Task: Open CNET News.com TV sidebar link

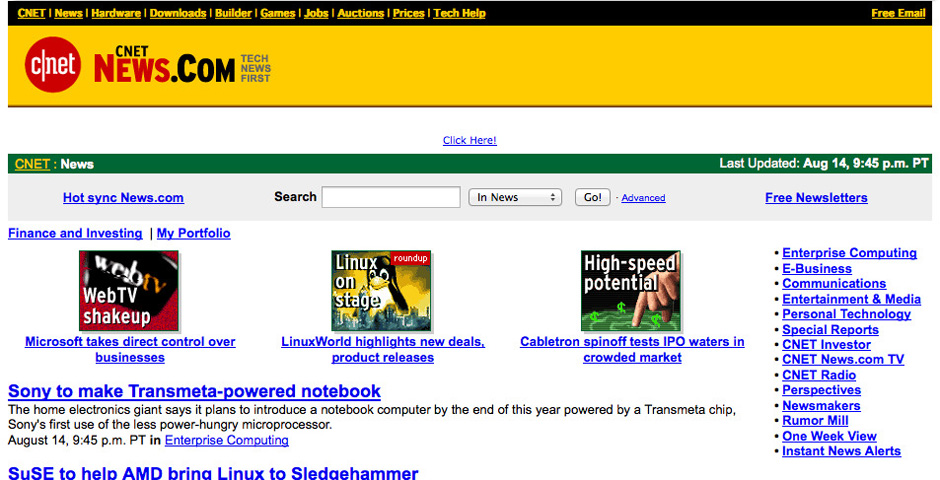Action: [x=843, y=360]
